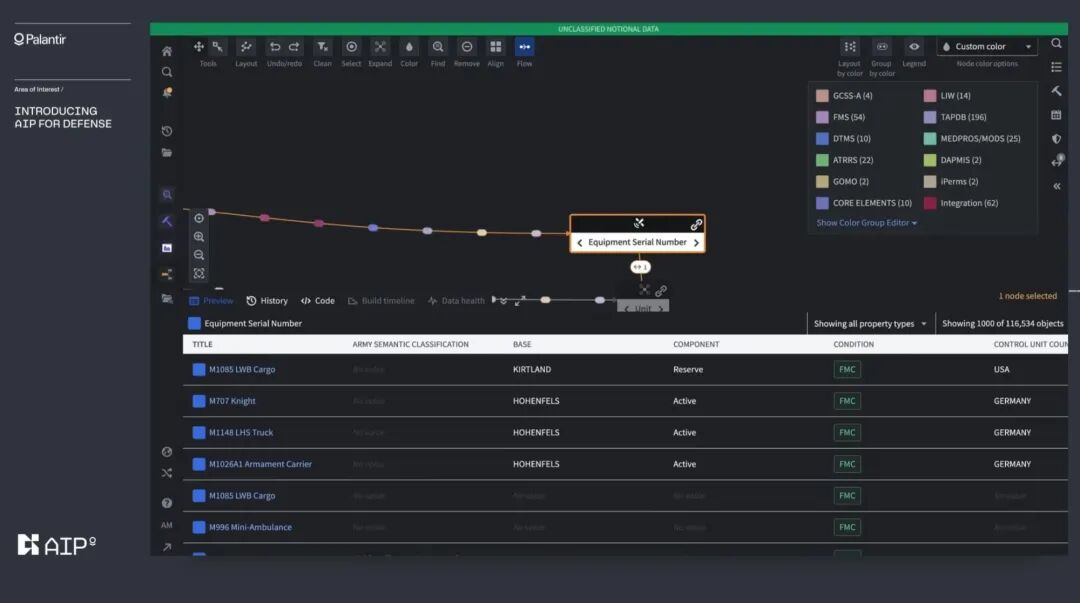The image size is (1080, 603).
Task: Toggle the Flow view button
Action: coord(525,47)
